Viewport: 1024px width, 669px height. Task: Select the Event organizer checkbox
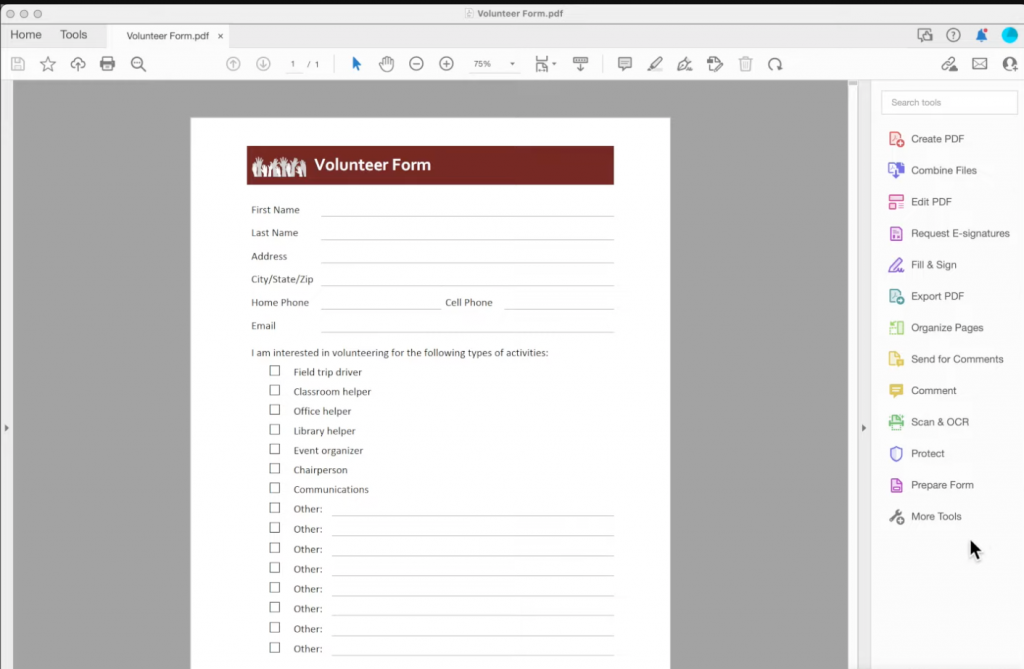pyautogui.click(x=275, y=449)
